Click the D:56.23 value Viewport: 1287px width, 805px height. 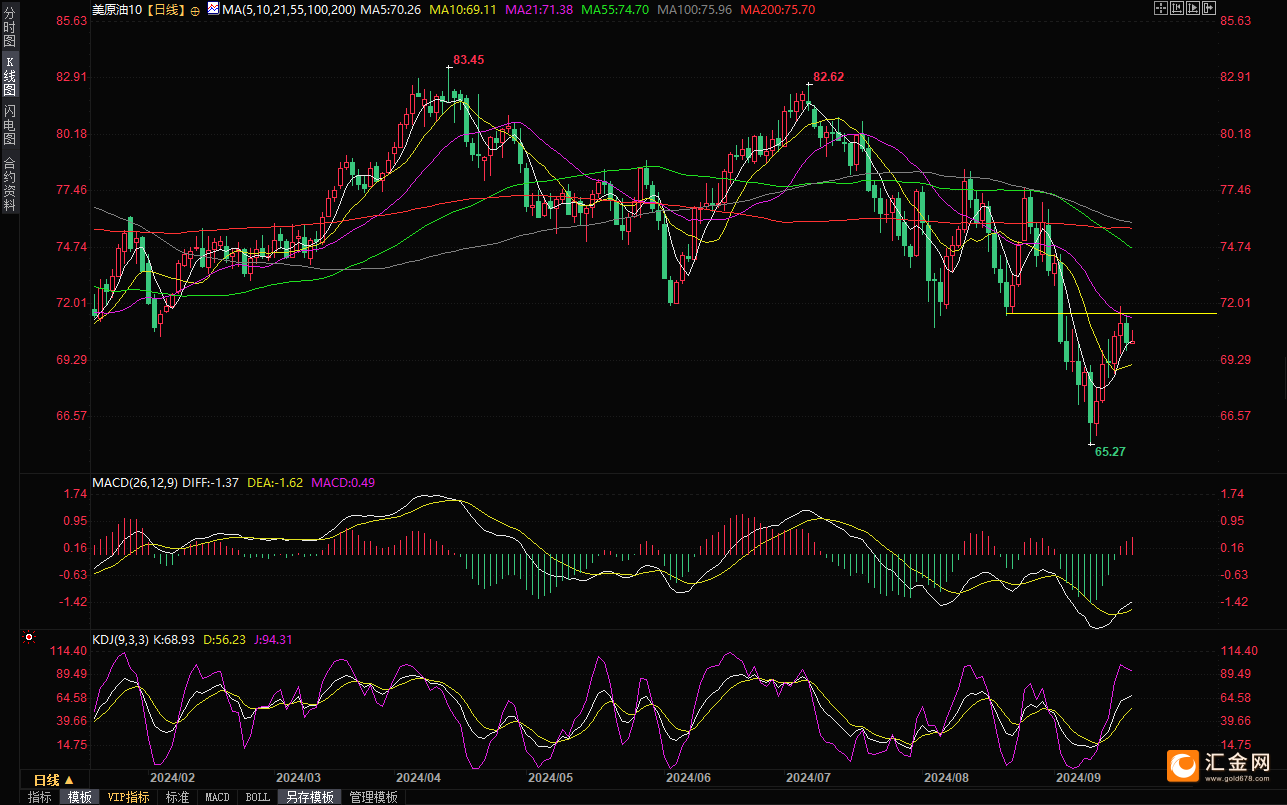click(x=225, y=639)
